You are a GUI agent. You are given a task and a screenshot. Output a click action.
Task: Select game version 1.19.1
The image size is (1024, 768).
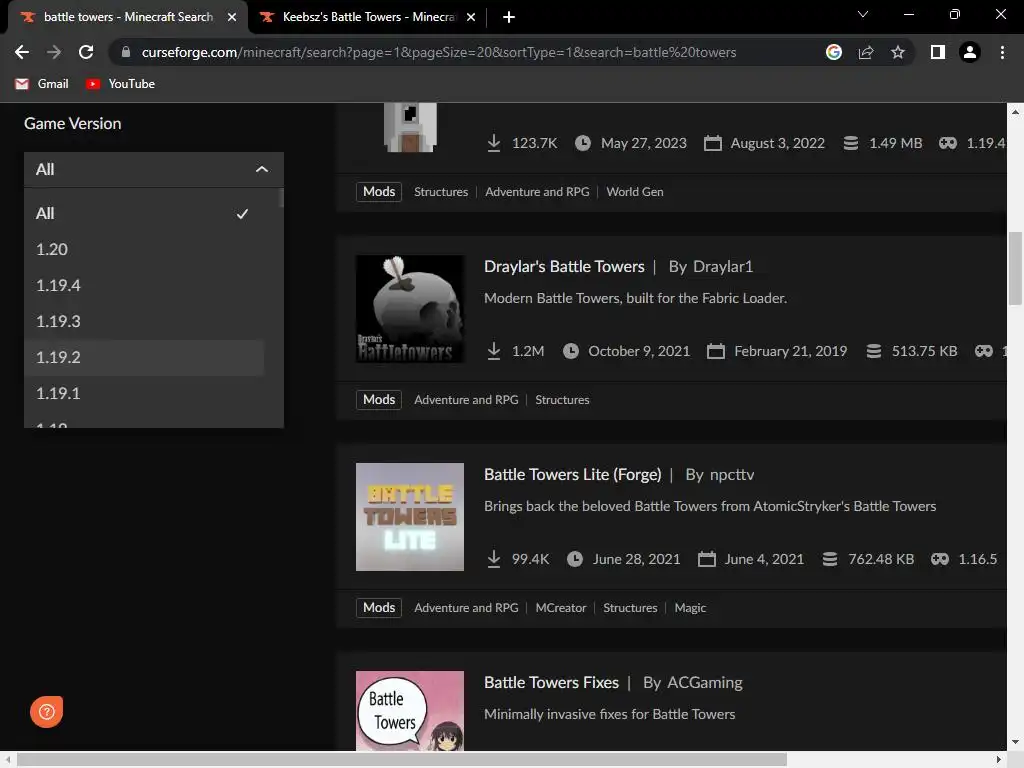144,393
